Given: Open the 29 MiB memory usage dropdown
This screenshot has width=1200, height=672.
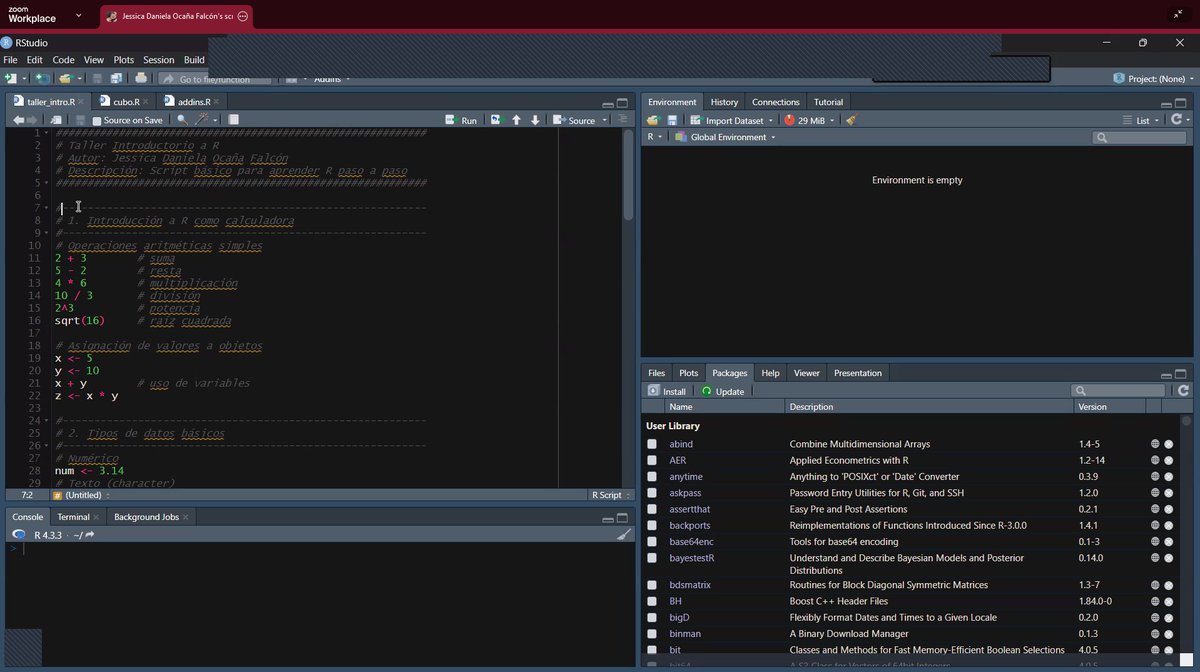Looking at the screenshot, I should pos(809,120).
